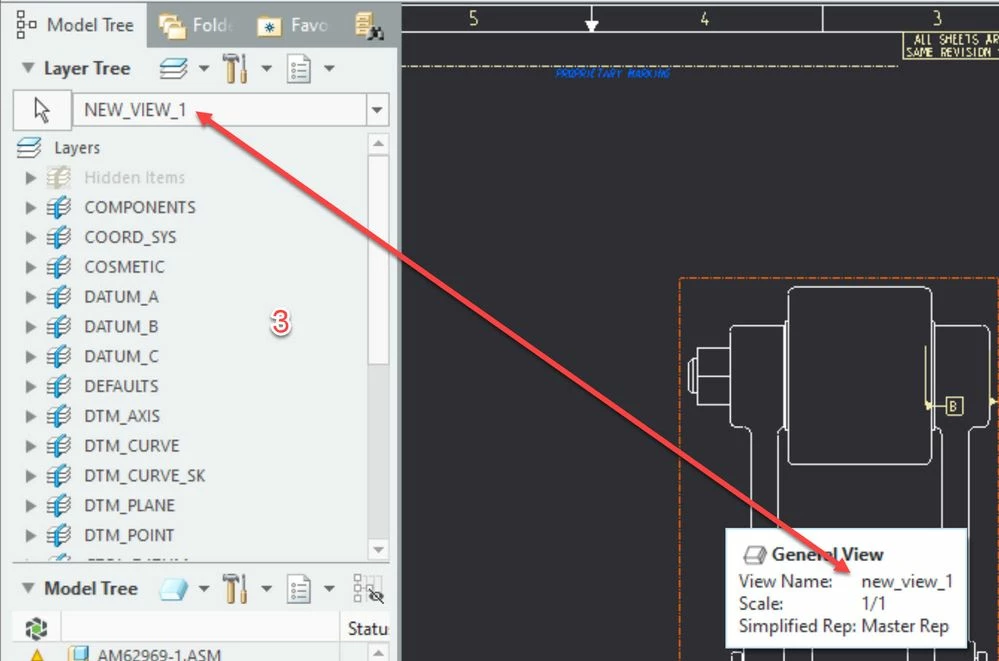The image size is (999, 661).
Task: Open the Model Tree view dropdown arrow
Action: [204, 588]
